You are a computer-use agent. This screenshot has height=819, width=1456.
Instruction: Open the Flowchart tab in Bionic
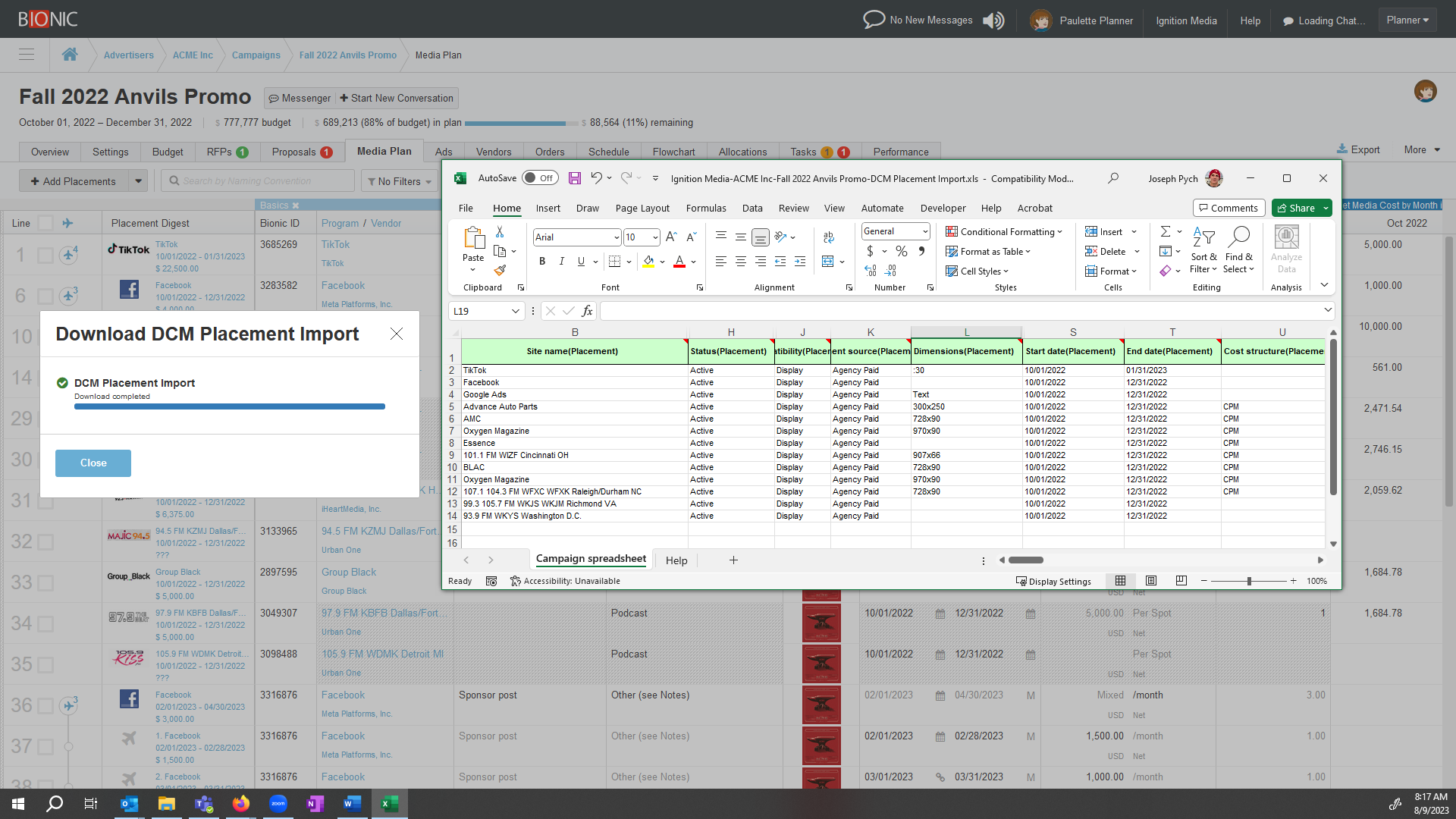point(673,152)
